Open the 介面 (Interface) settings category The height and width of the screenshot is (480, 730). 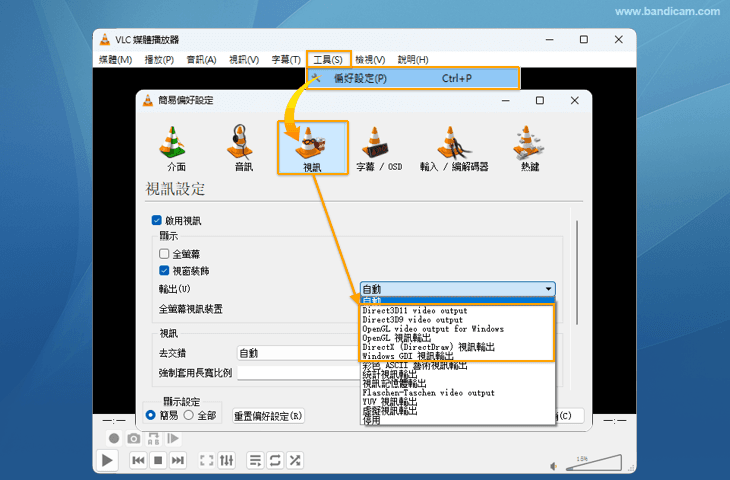(174, 149)
